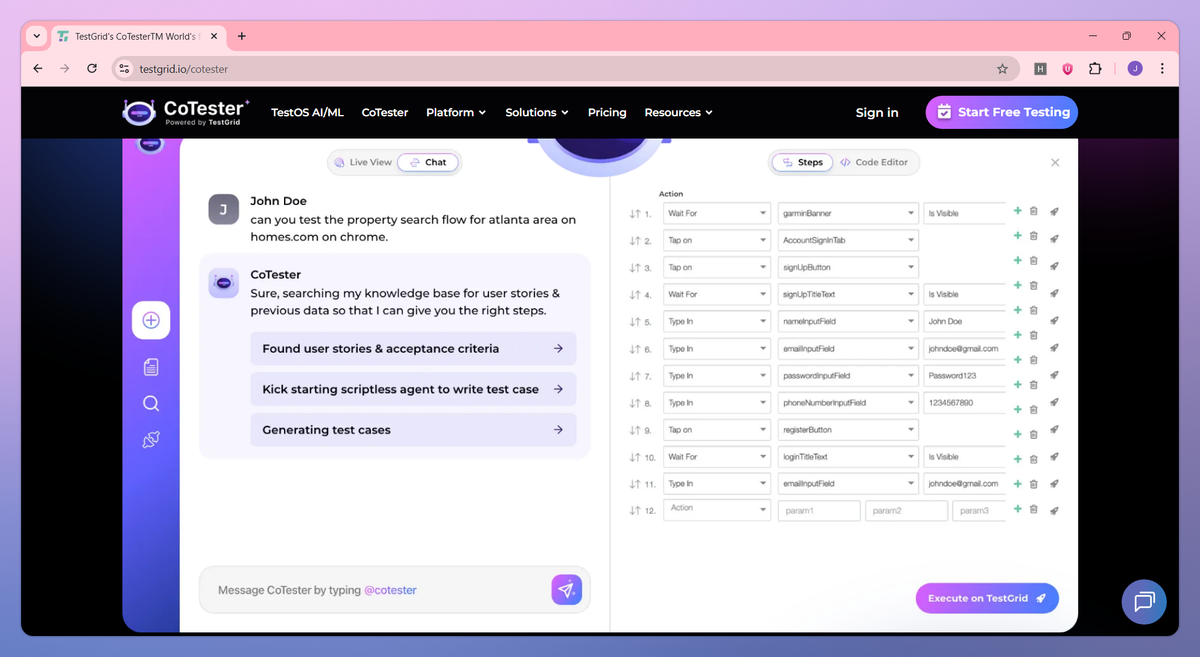Select the Chat view toggle
The image size is (1200, 657).
click(428, 162)
